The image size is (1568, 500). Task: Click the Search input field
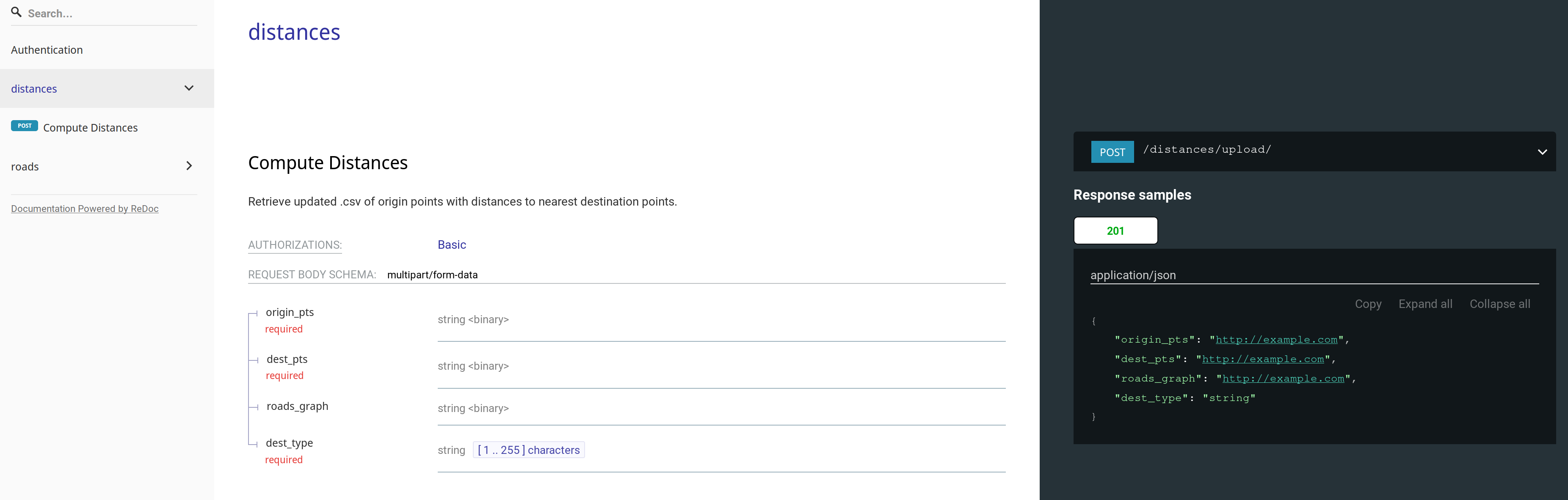coord(110,14)
